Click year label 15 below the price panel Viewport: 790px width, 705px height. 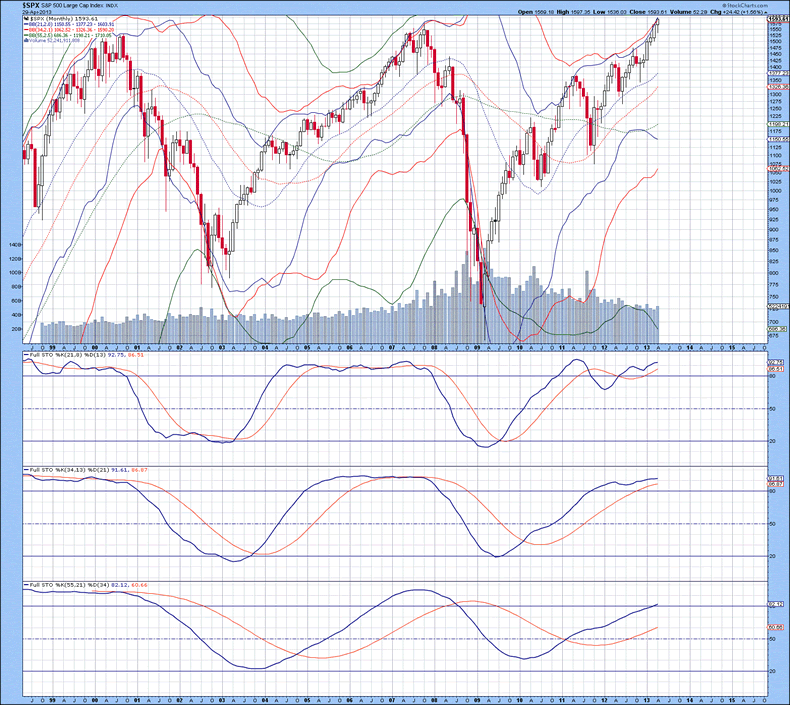(x=732, y=347)
